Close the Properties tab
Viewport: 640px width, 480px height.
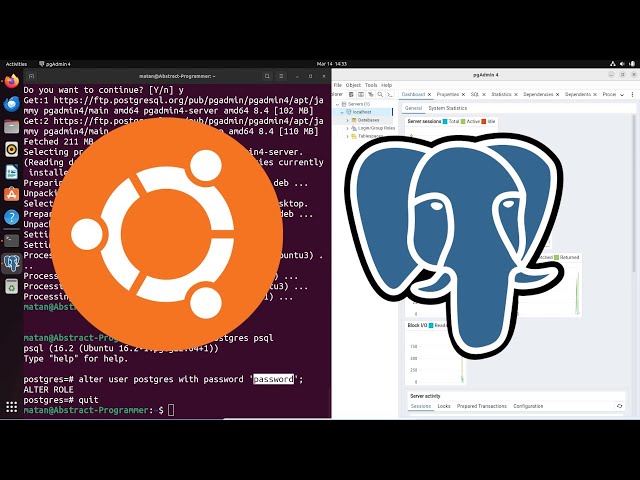(463, 94)
